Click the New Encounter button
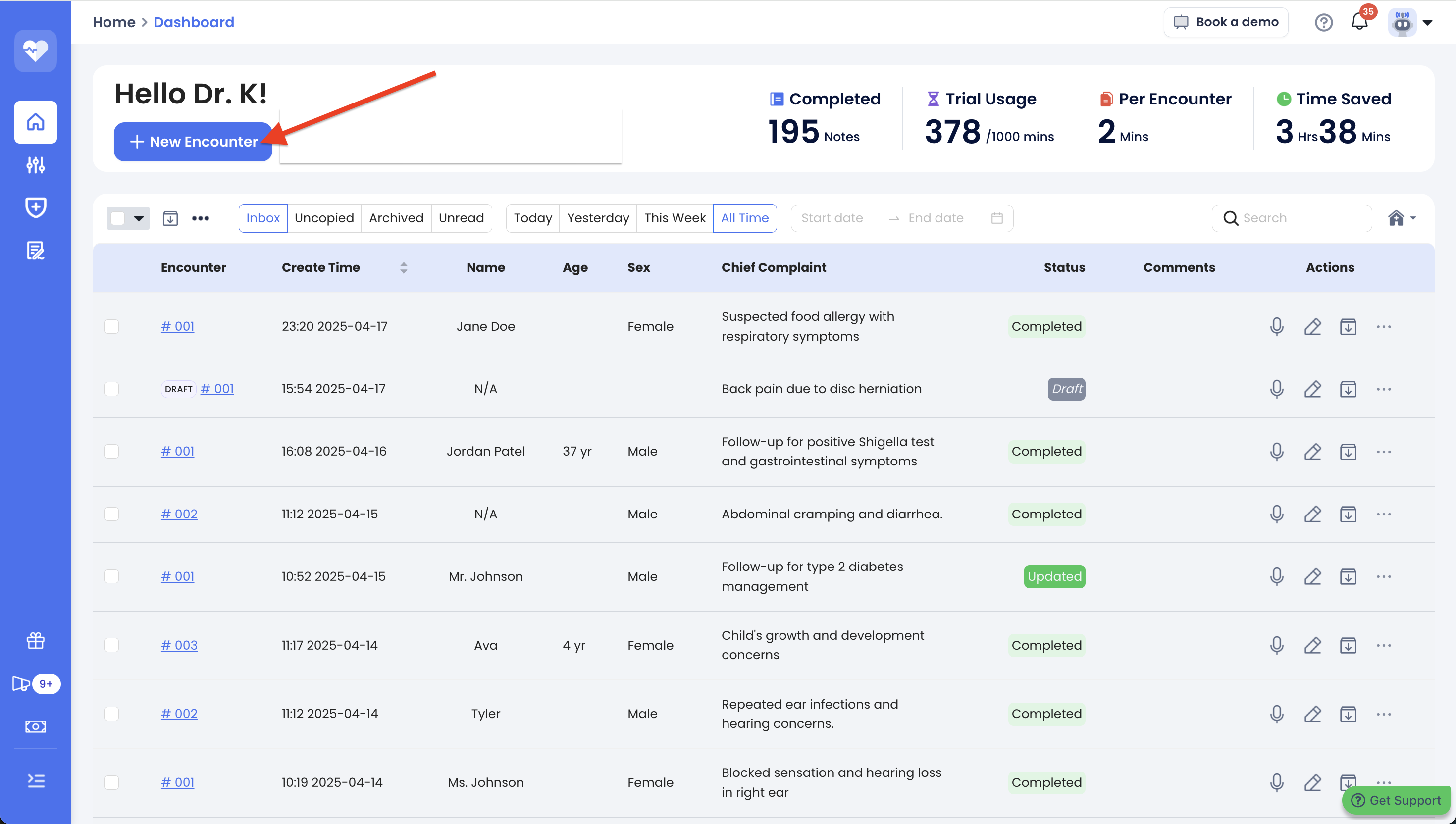 coord(193,142)
